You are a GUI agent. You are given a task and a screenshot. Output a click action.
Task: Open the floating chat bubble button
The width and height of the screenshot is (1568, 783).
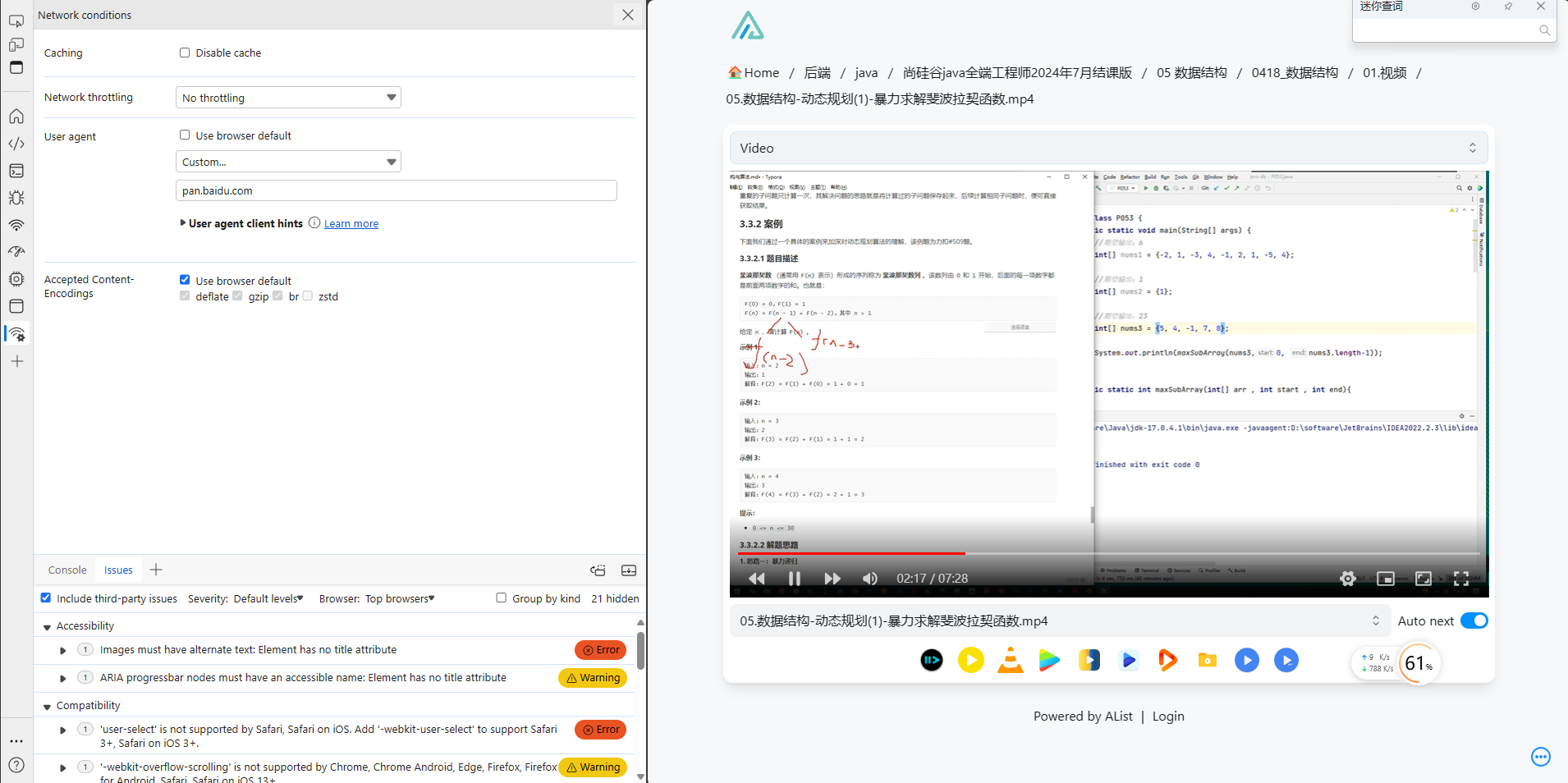point(1541,757)
